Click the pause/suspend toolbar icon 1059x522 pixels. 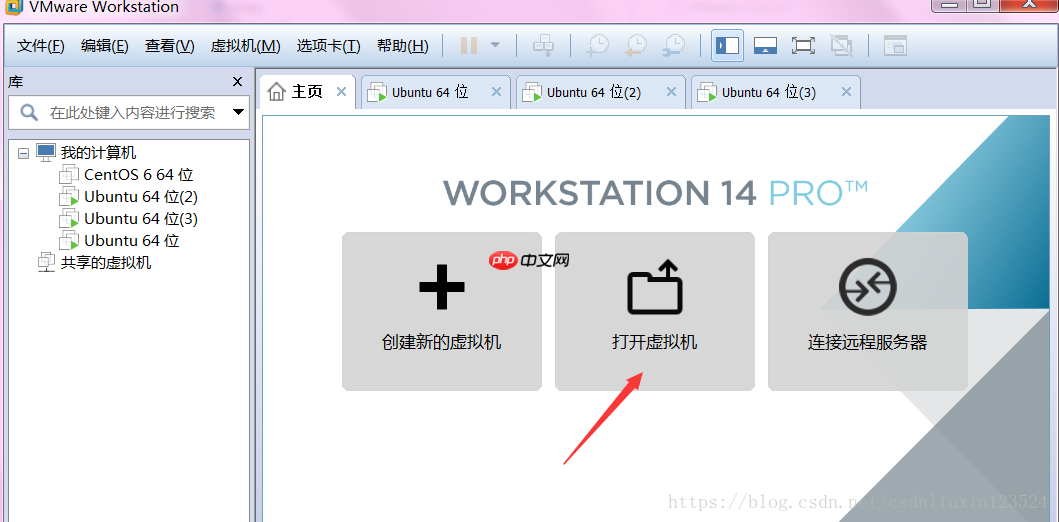tap(469, 46)
